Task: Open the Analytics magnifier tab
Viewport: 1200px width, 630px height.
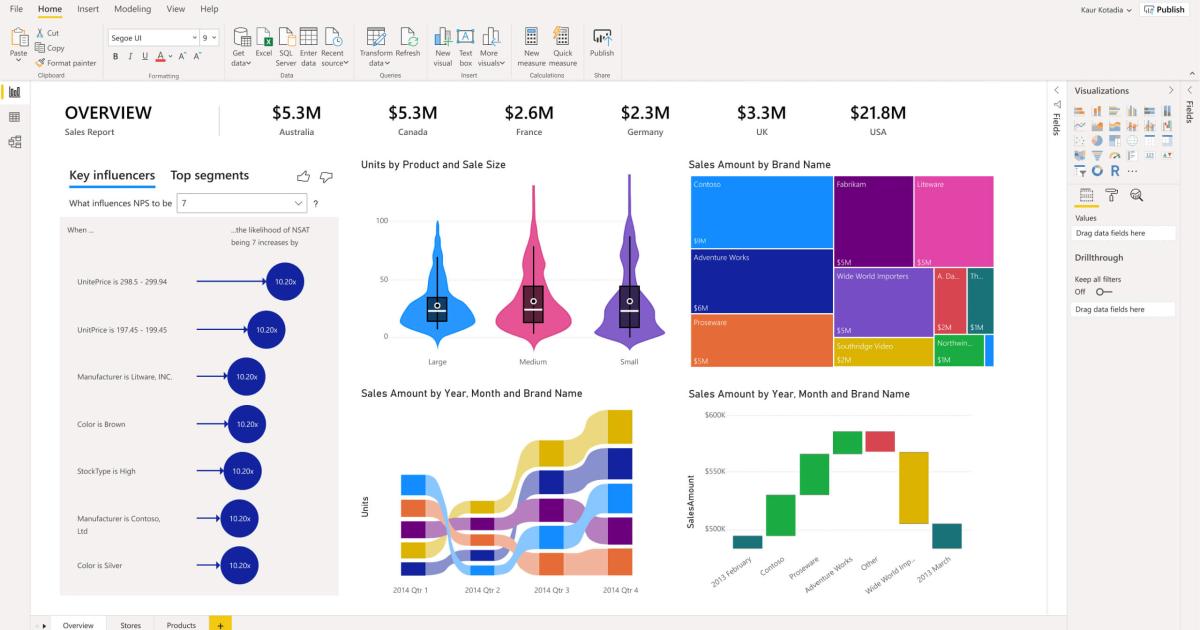Action: pos(1136,194)
